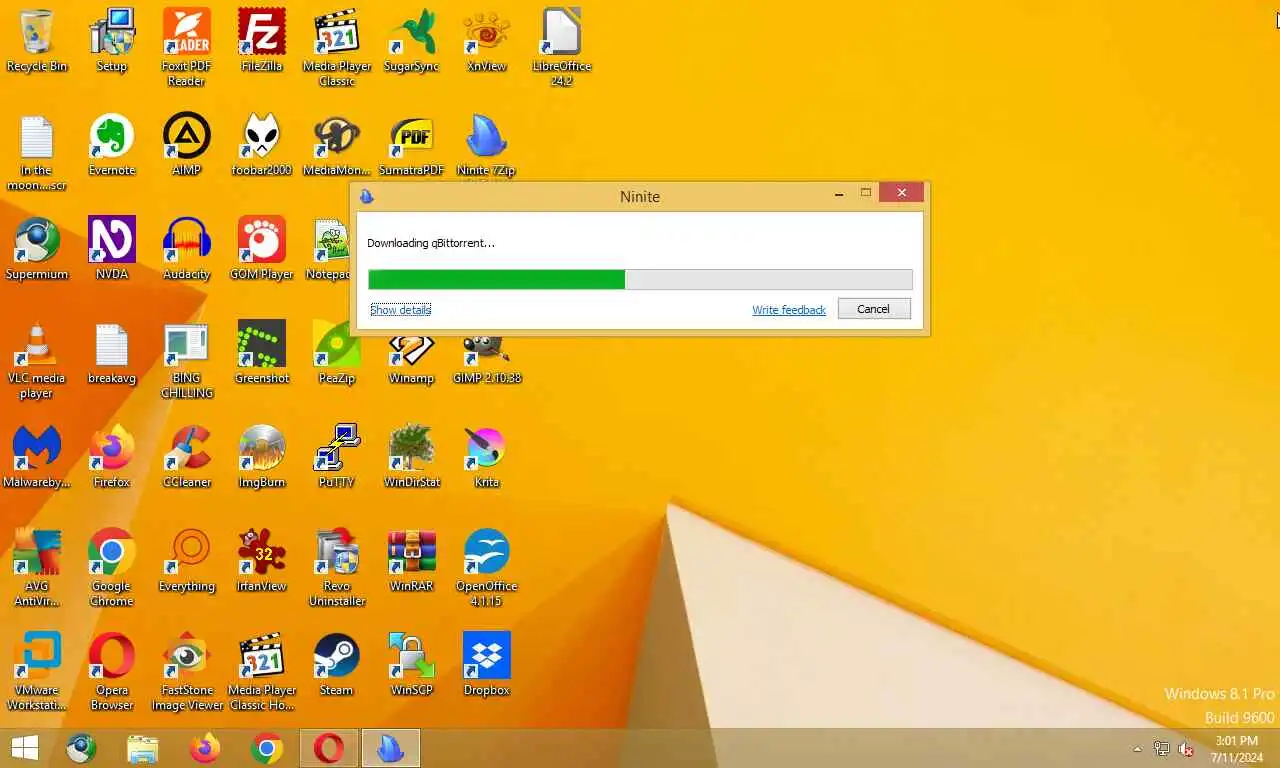
Task: Click the Ninite taskbar button
Action: pyautogui.click(x=391, y=748)
